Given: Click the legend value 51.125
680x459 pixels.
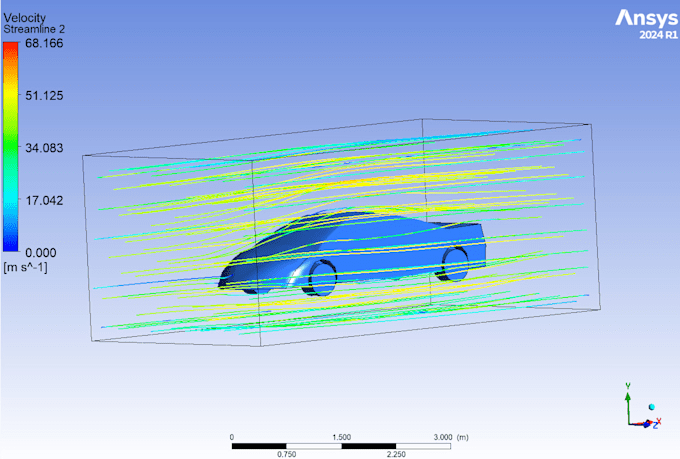Looking at the screenshot, I should [44, 95].
